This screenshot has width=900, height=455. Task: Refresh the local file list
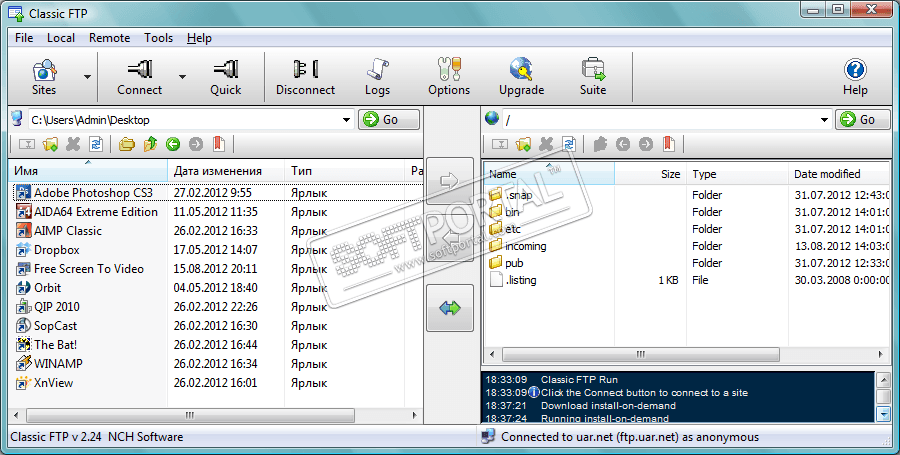coord(96,144)
